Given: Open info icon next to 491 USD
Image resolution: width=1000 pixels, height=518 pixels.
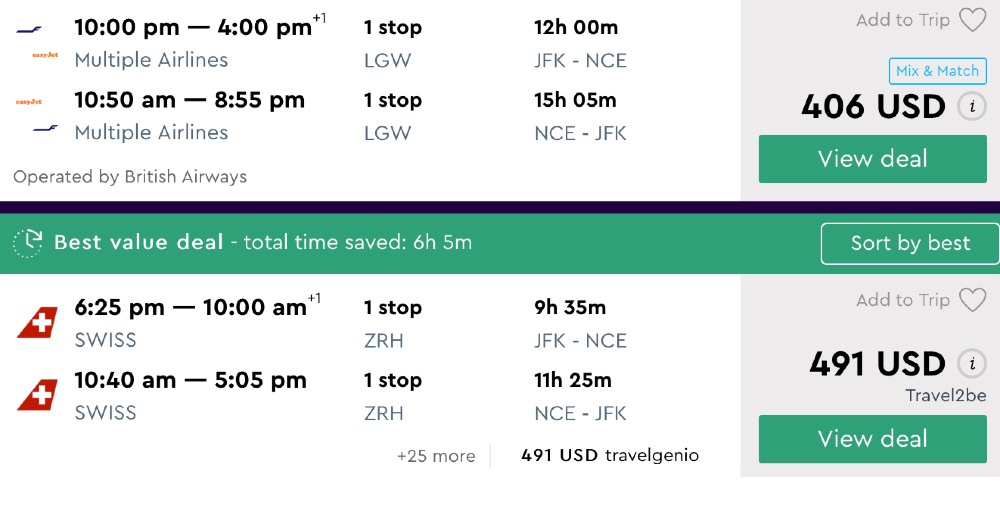Looking at the screenshot, I should tap(971, 363).
